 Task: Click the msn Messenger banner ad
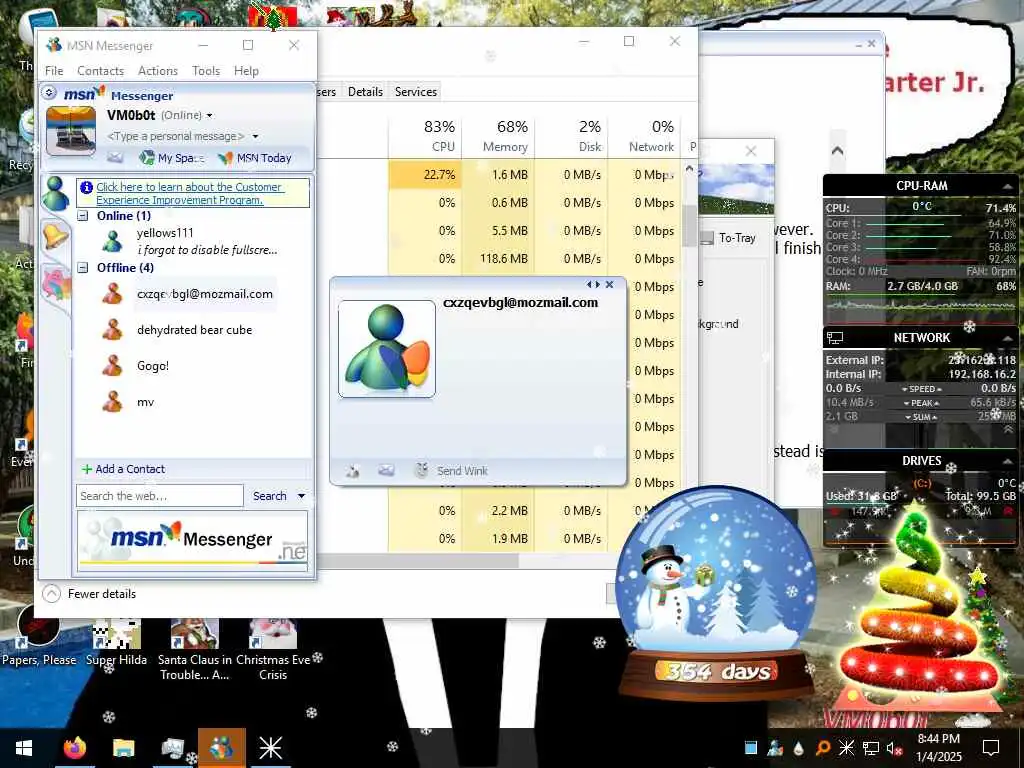pyautogui.click(x=193, y=541)
